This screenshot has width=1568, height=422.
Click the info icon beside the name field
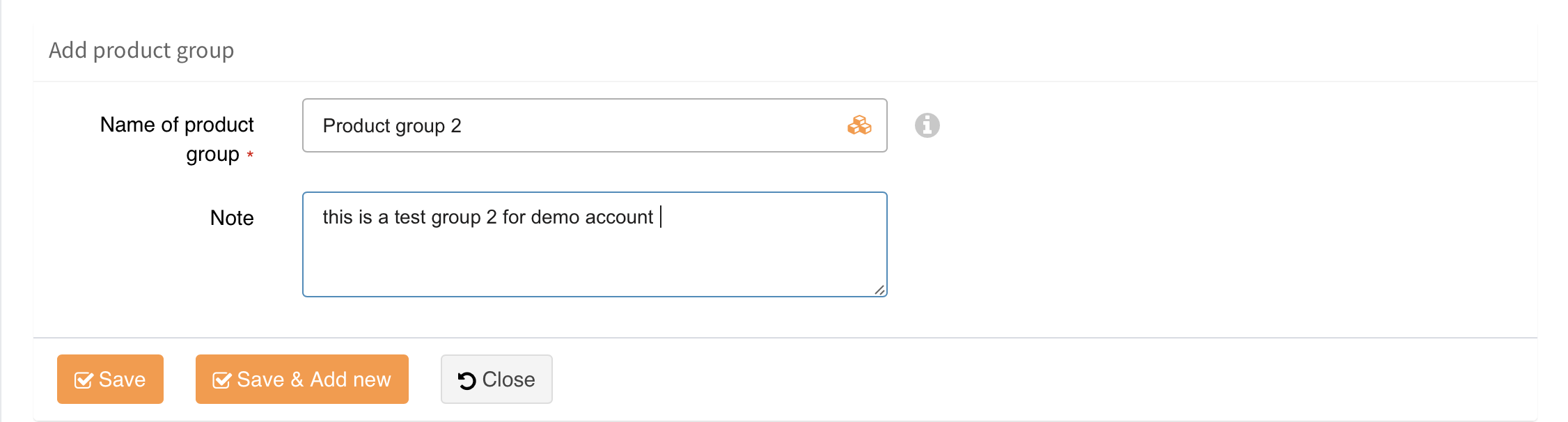click(x=927, y=125)
